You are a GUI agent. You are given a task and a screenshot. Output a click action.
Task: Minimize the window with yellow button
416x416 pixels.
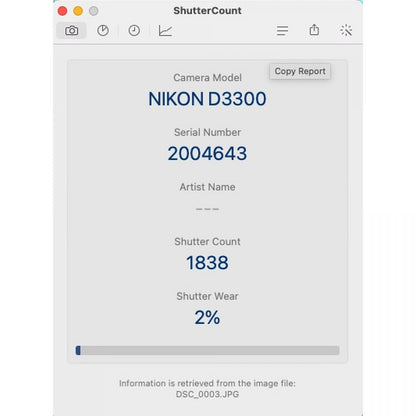pyautogui.click(x=78, y=11)
